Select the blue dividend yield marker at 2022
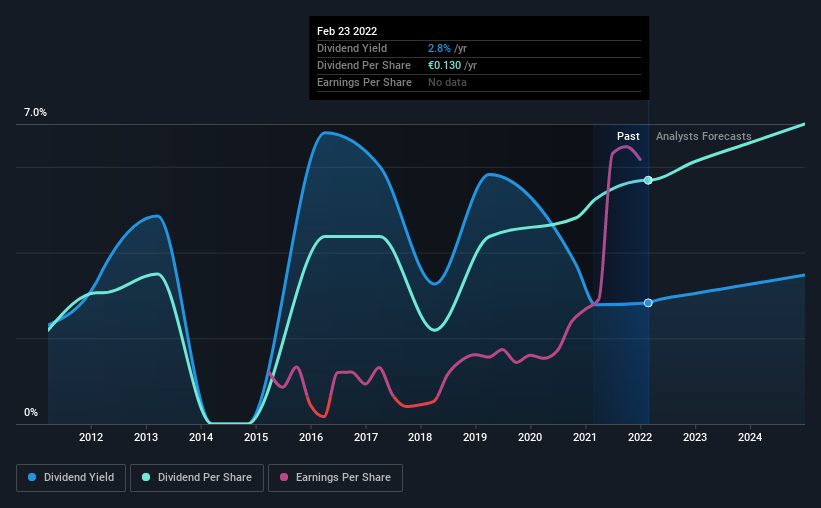 [x=648, y=303]
